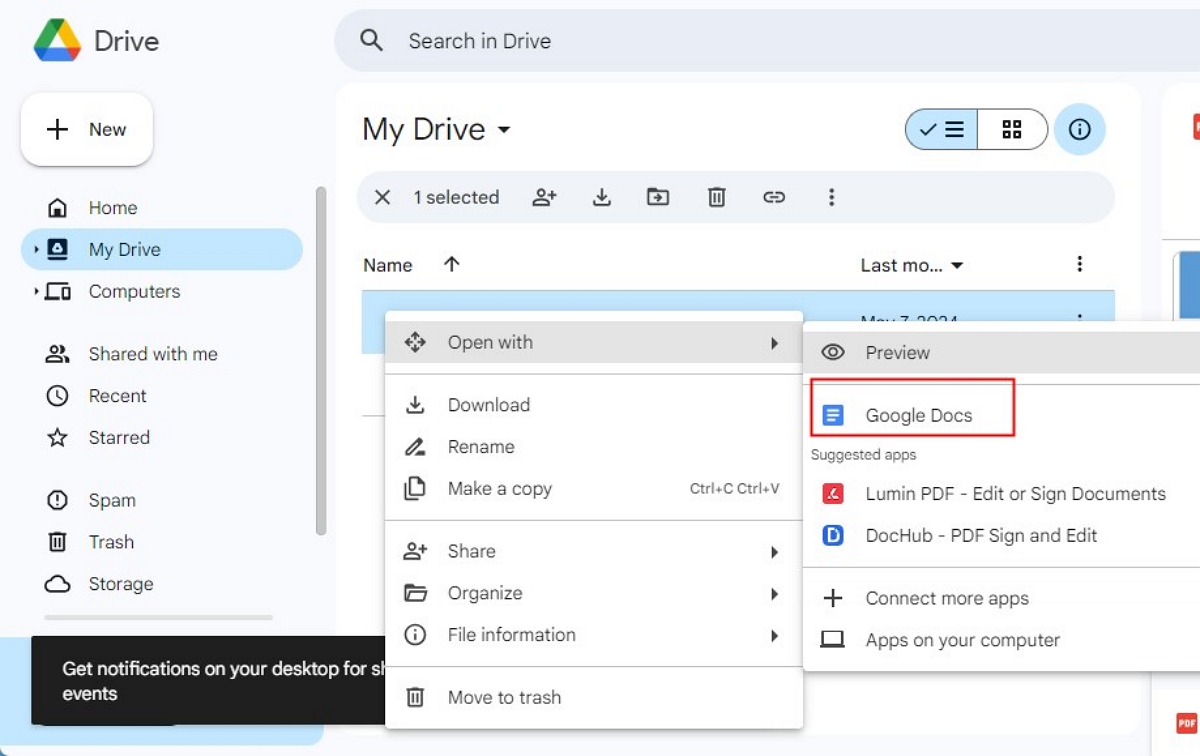Viewport: 1200px width, 756px height.
Task: Click the New button
Action: pyautogui.click(x=86, y=129)
